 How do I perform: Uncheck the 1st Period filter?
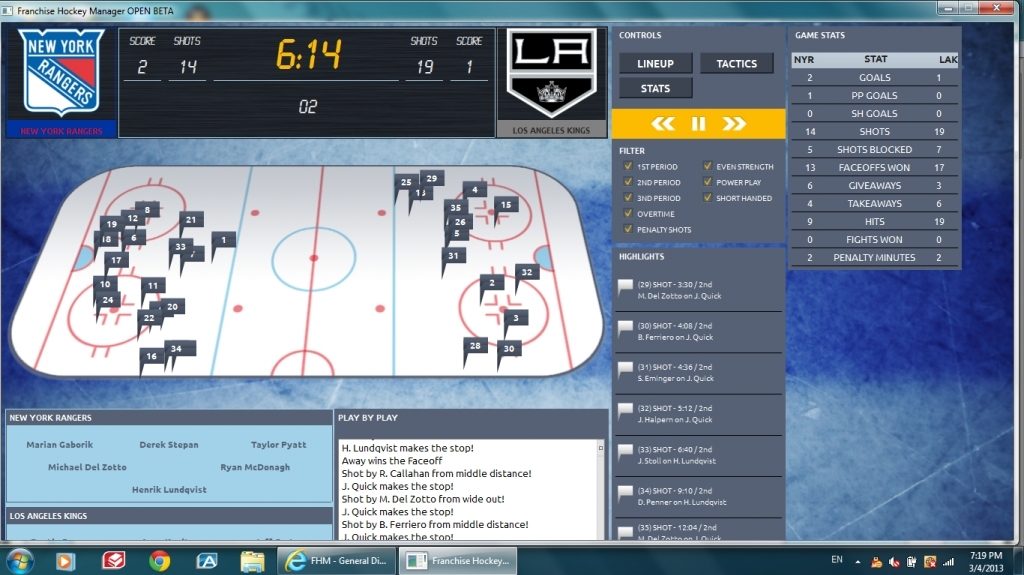(x=628, y=167)
